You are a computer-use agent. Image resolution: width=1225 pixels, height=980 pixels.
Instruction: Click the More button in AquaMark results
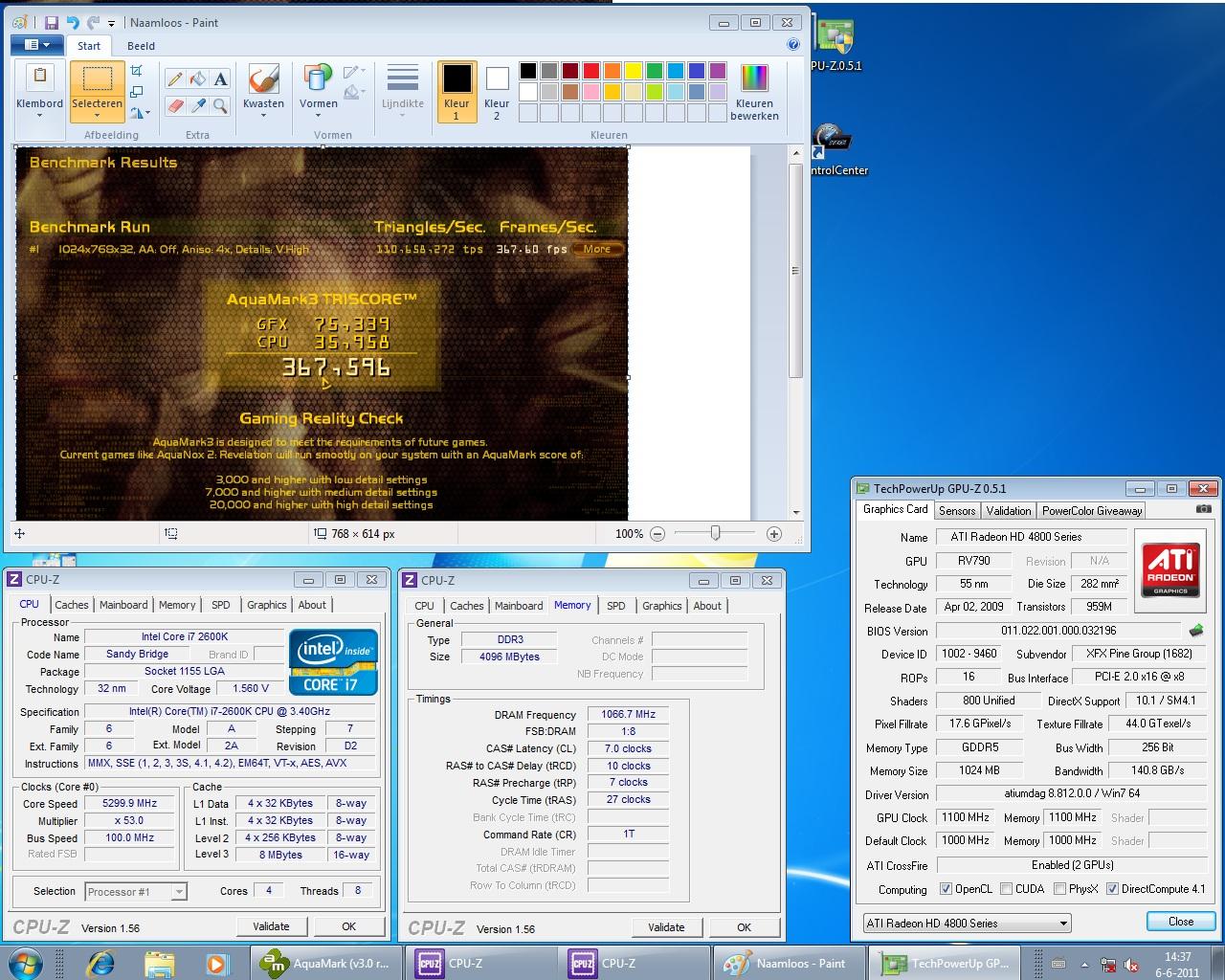(597, 249)
